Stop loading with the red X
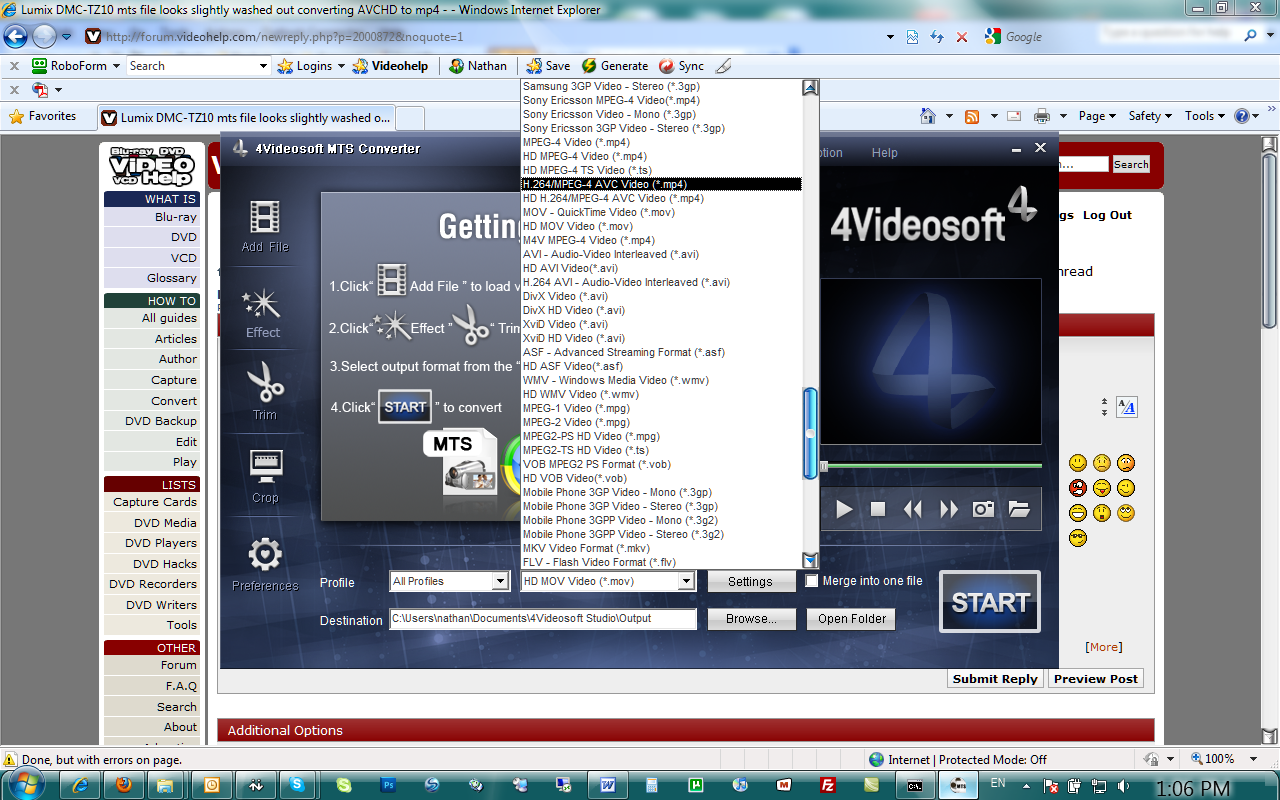 click(962, 37)
